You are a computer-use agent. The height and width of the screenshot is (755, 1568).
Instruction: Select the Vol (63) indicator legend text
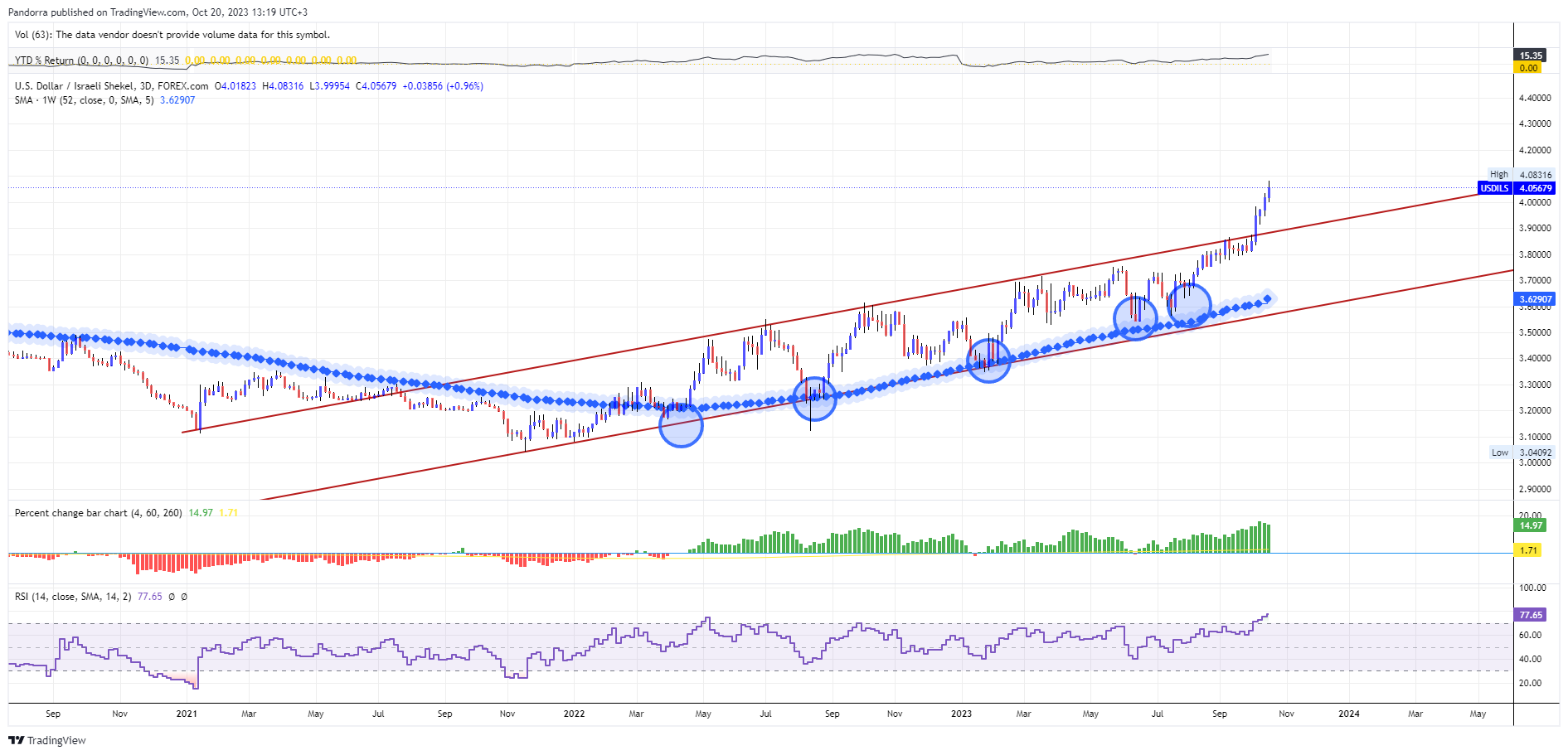[x=172, y=35]
